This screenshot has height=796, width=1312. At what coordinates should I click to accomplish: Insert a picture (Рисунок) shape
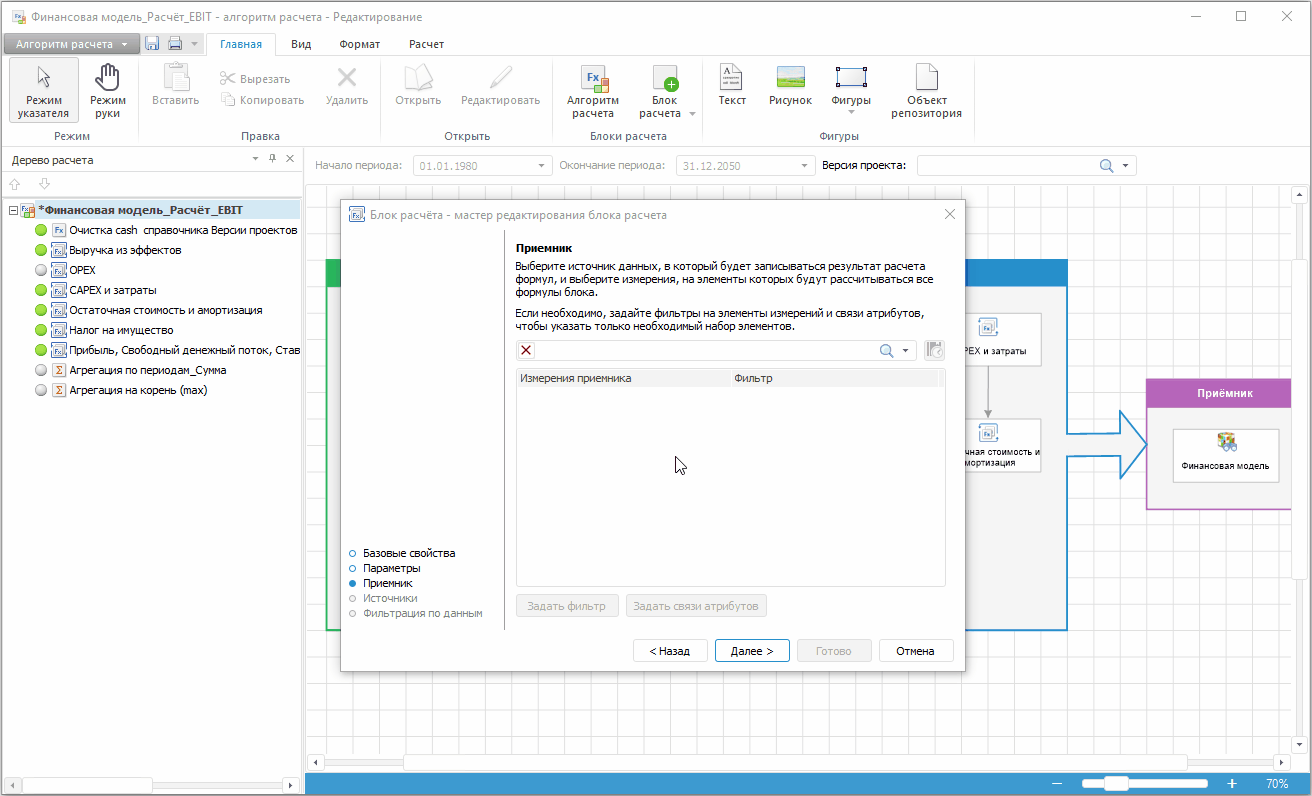point(790,86)
